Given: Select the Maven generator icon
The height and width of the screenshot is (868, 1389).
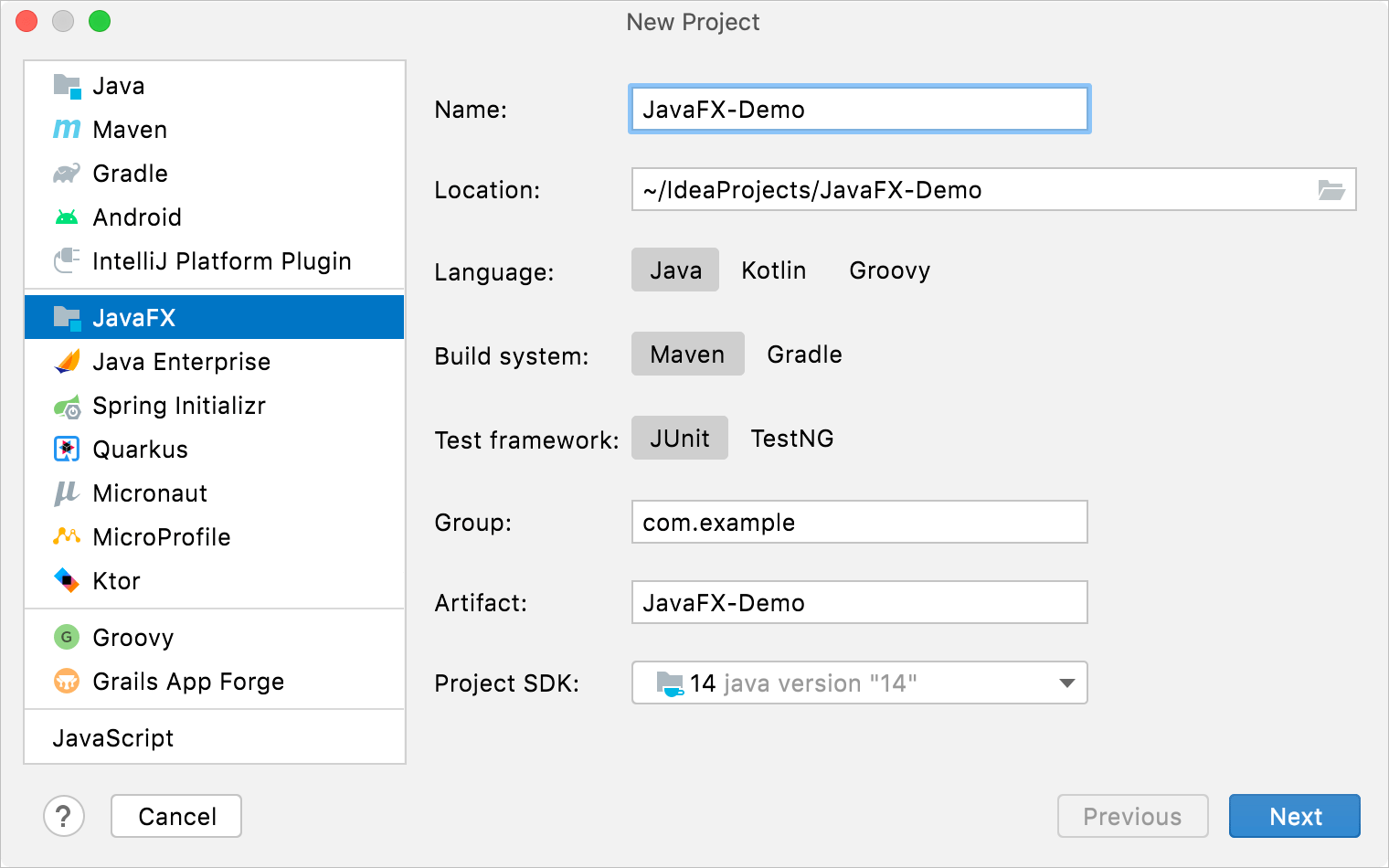Looking at the screenshot, I should point(66,129).
